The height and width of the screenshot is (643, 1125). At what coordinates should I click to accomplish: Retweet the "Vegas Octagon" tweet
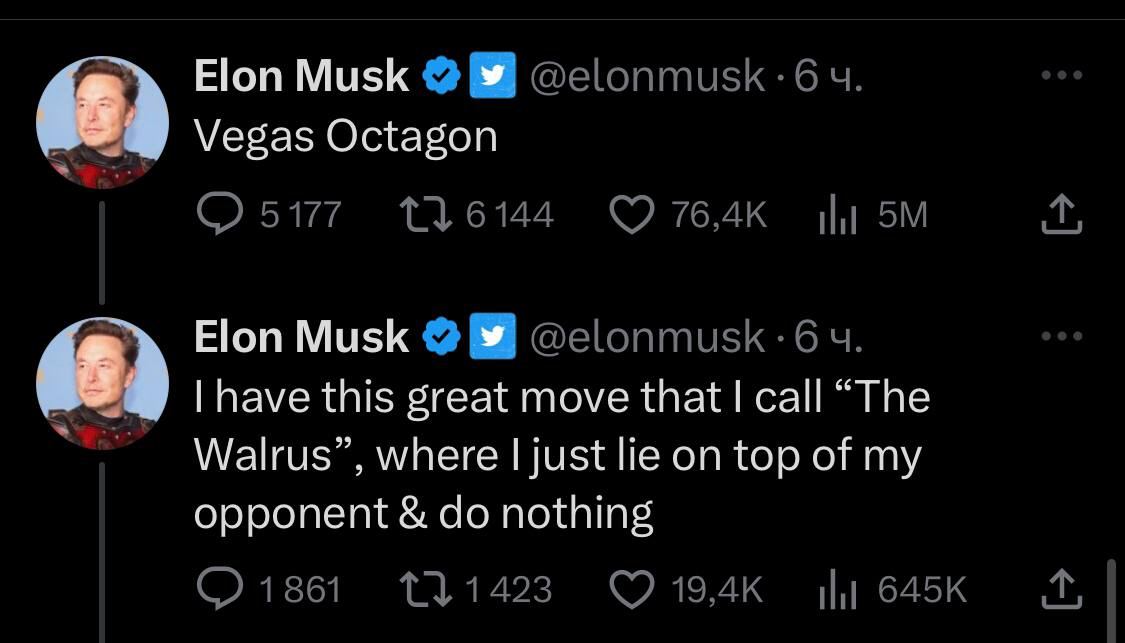click(x=425, y=215)
